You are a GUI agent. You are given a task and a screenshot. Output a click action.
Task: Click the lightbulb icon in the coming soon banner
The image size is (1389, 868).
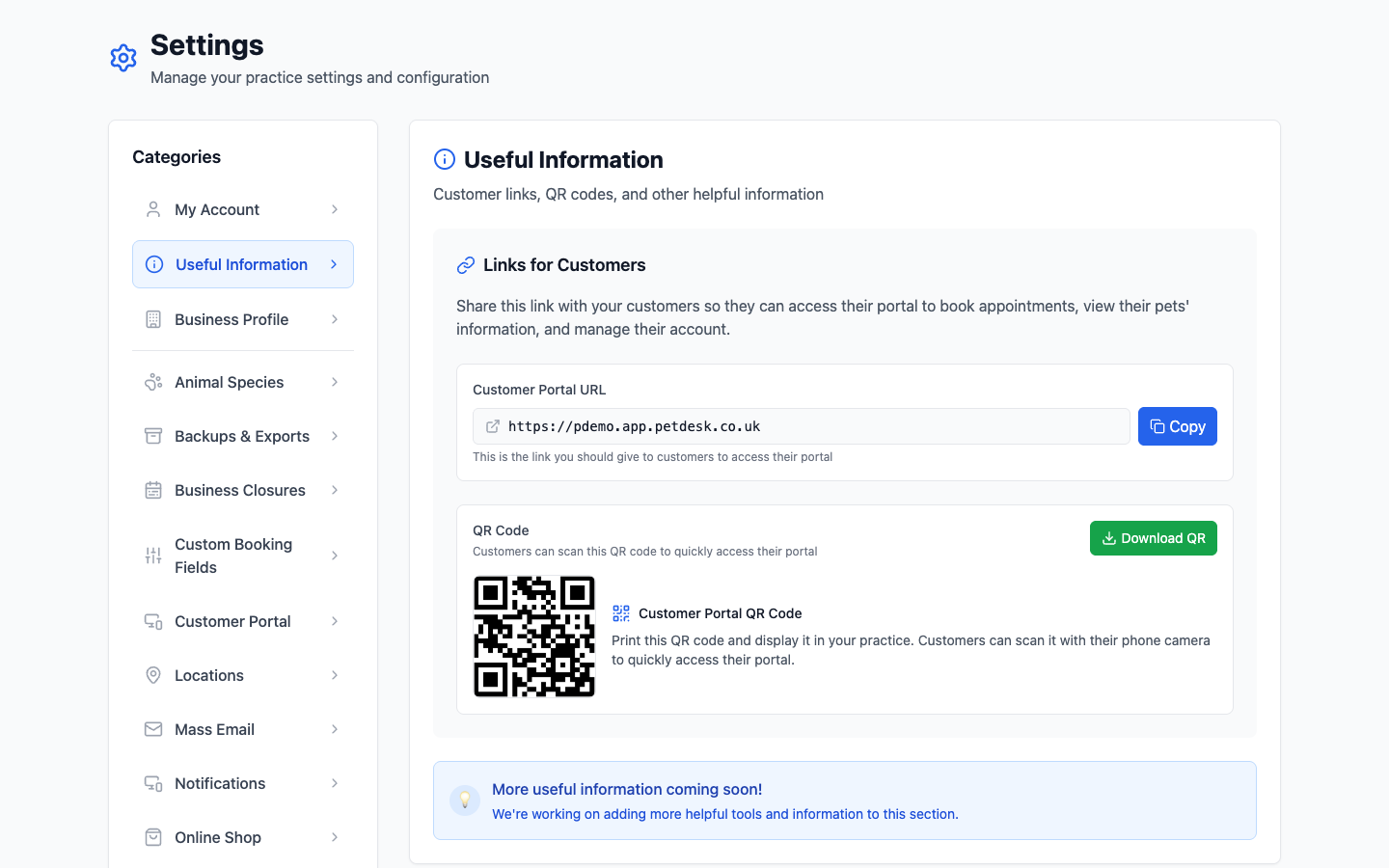[465, 800]
